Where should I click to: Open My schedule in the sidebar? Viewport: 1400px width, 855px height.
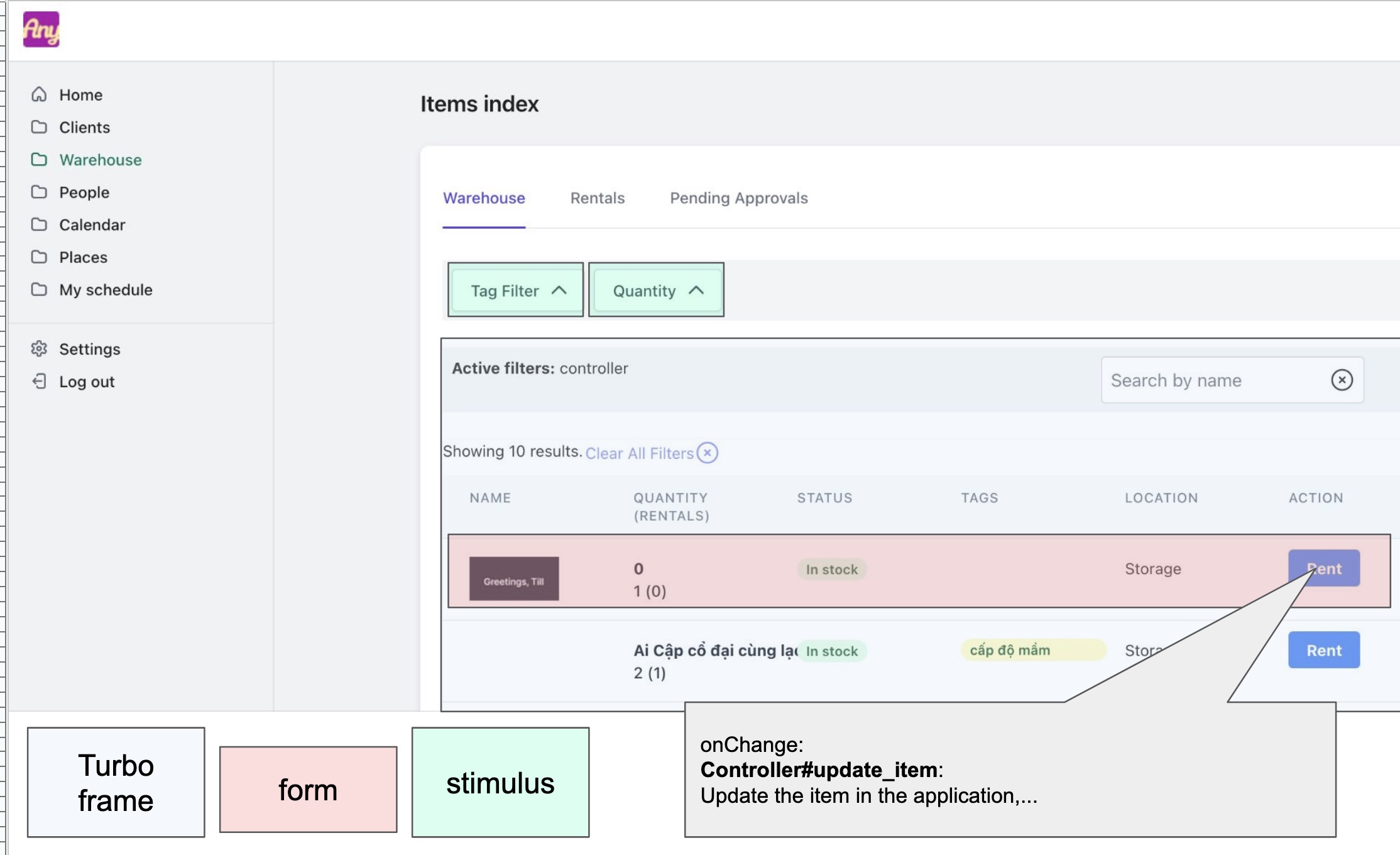tap(106, 290)
